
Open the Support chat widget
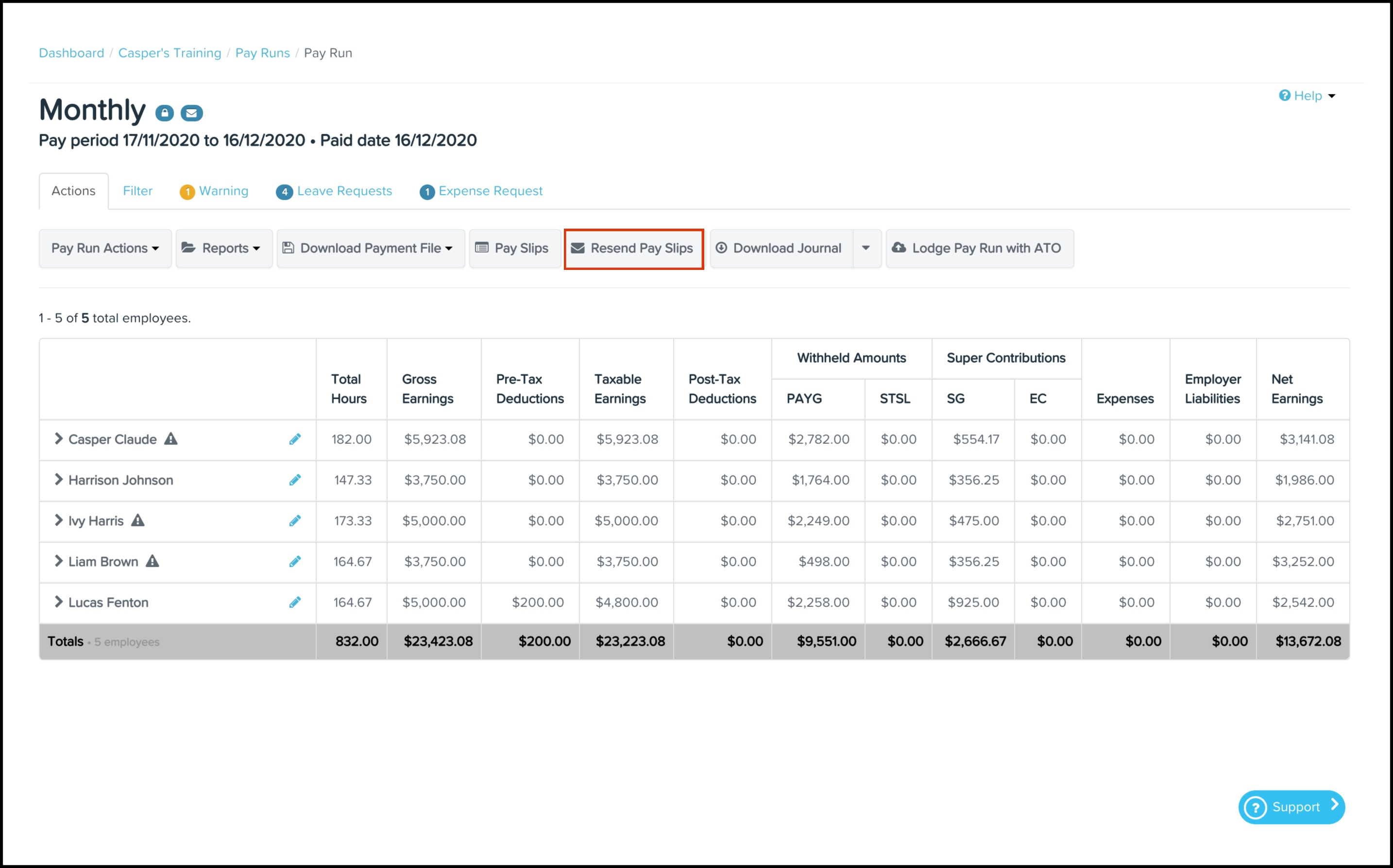pos(1291,806)
